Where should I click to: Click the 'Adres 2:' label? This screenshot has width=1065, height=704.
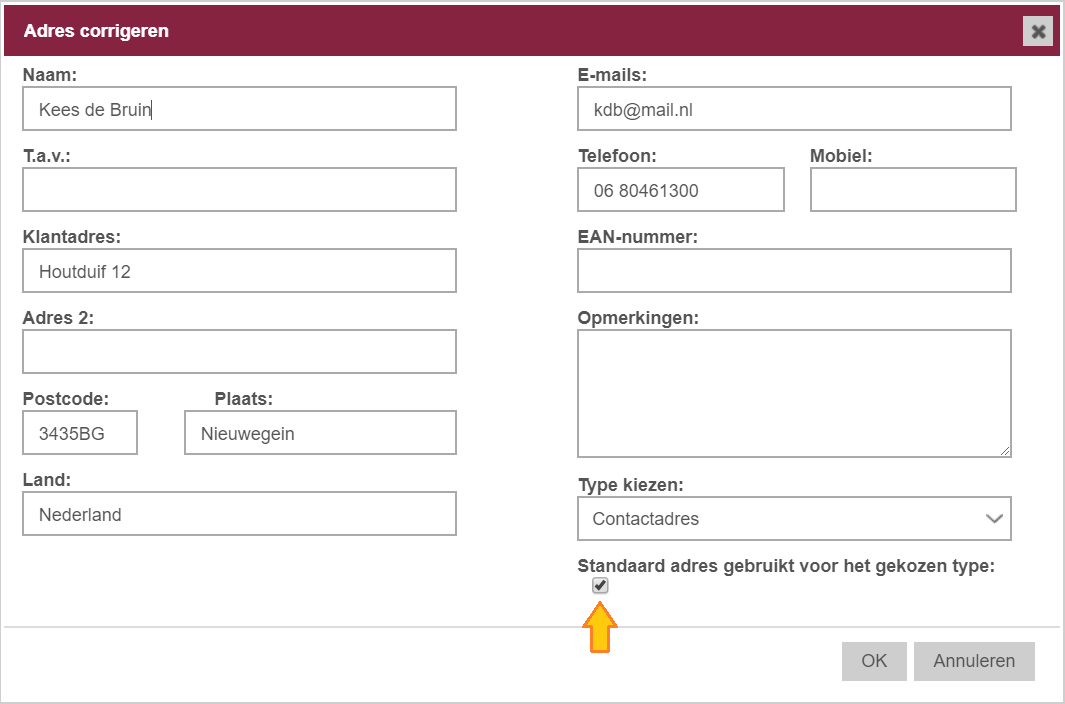click(x=58, y=317)
